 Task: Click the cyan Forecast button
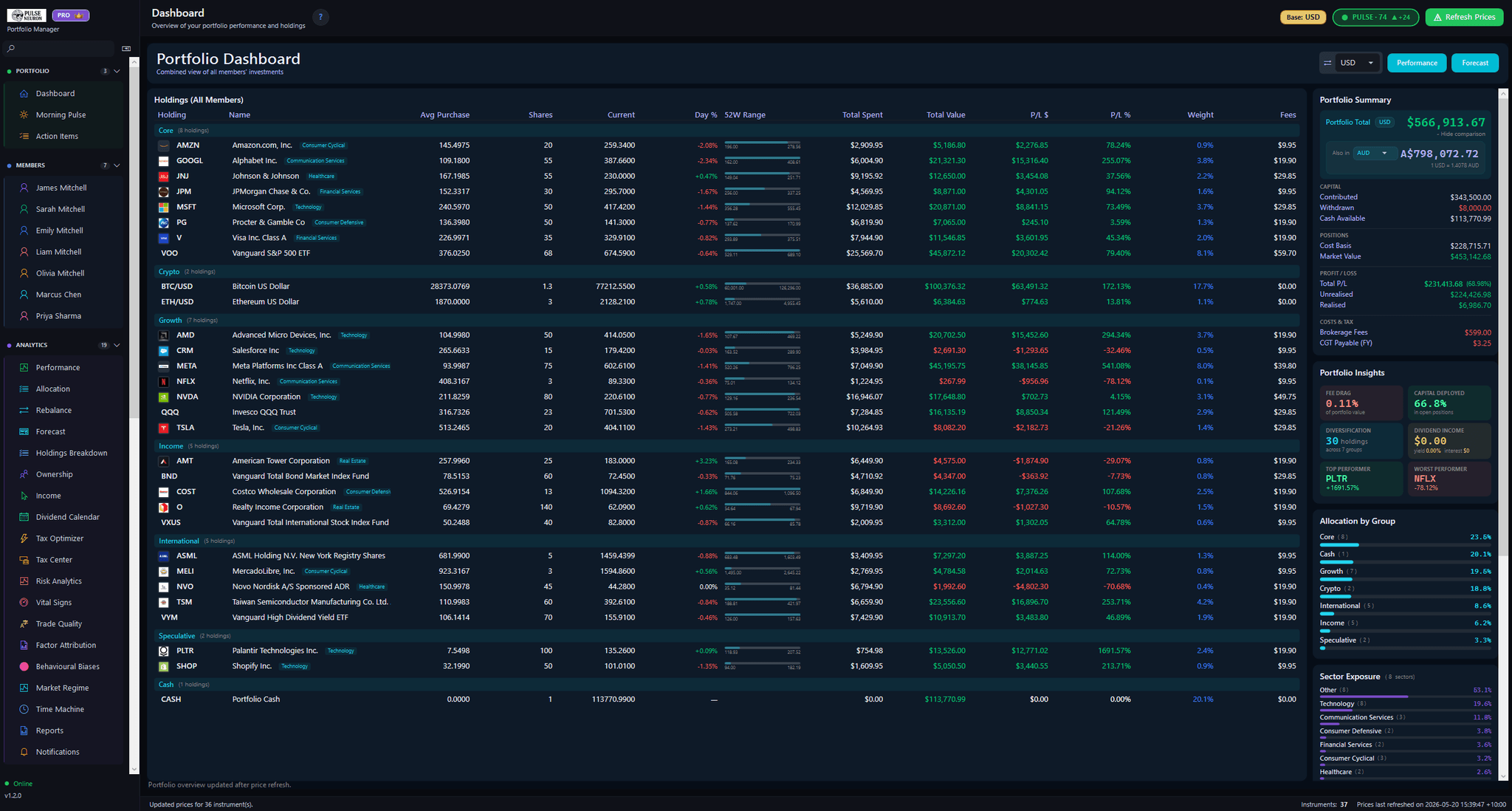[1475, 63]
